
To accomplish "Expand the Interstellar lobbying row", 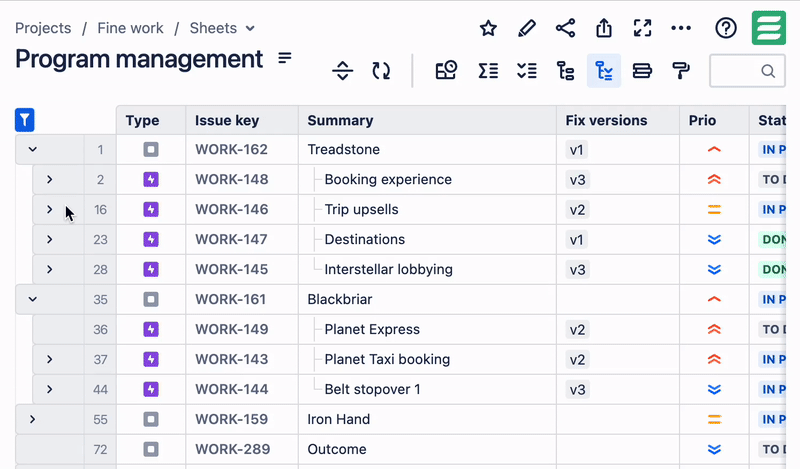I will [49, 269].
